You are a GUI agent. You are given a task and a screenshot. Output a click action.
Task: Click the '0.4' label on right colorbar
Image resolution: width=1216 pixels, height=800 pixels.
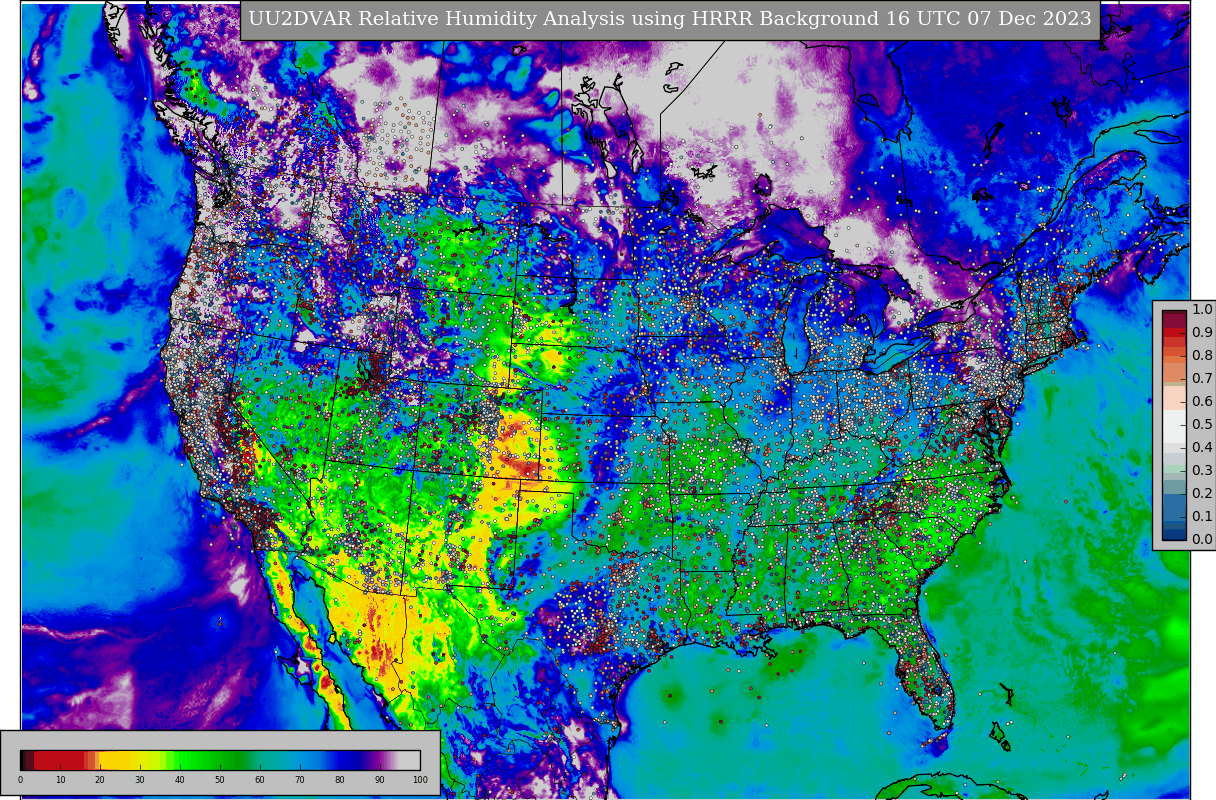1202,447
